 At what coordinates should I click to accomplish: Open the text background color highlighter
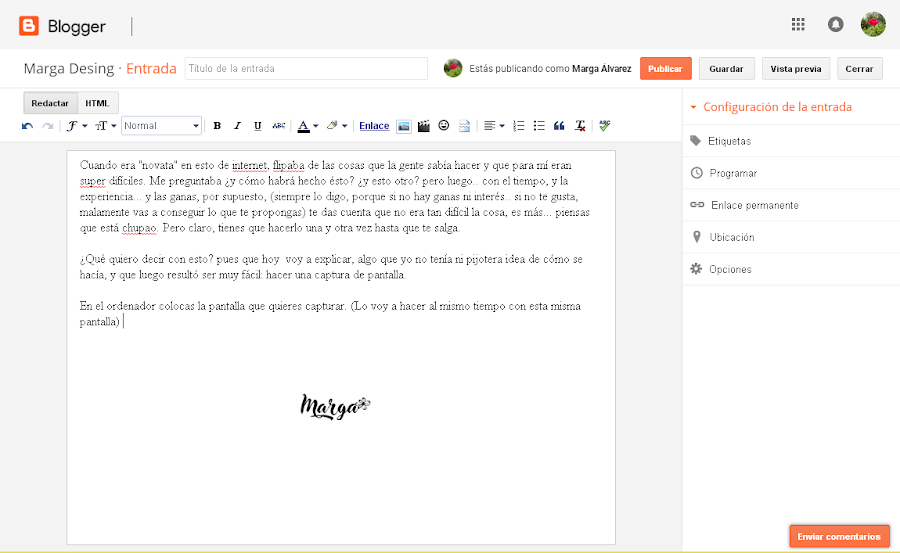point(337,126)
